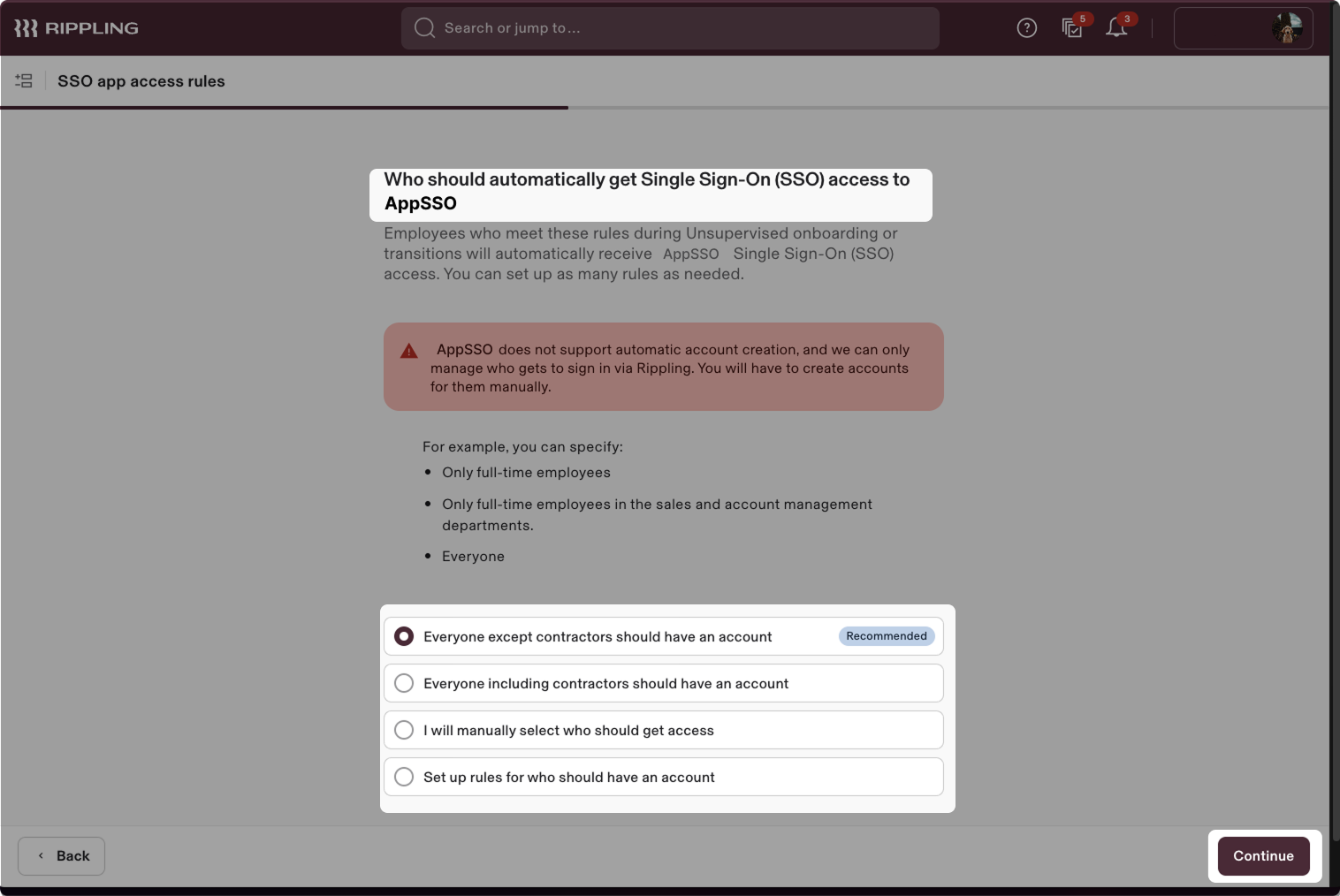Toggle the navigation sidebar menu icon
The image size is (1340, 896).
tap(24, 81)
